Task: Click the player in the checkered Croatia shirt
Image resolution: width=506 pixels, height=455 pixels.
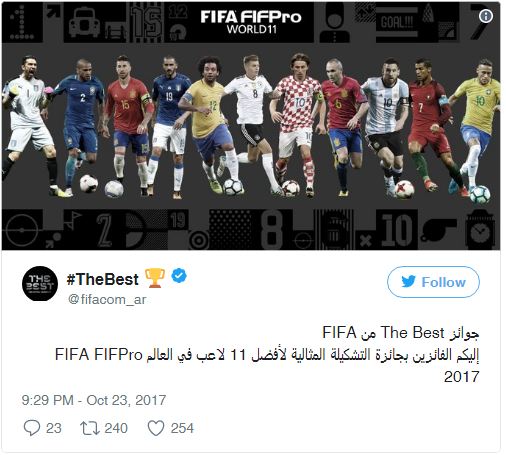Action: pos(297,125)
